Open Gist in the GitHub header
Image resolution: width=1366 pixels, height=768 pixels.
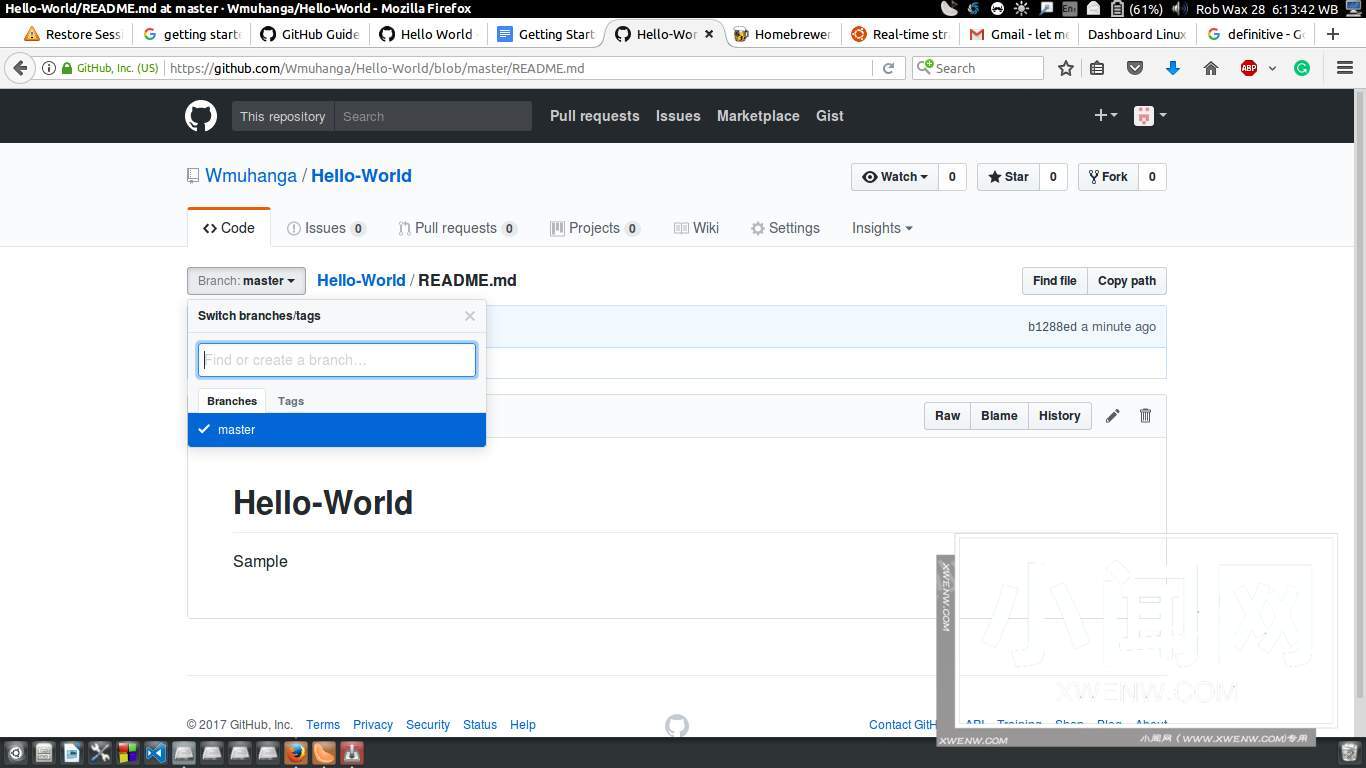pyautogui.click(x=830, y=116)
